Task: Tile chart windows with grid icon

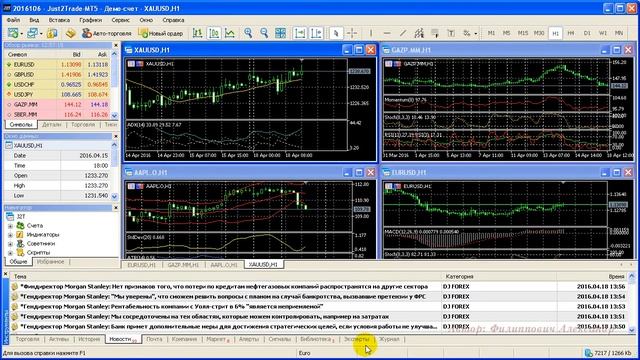Action: coord(280,33)
